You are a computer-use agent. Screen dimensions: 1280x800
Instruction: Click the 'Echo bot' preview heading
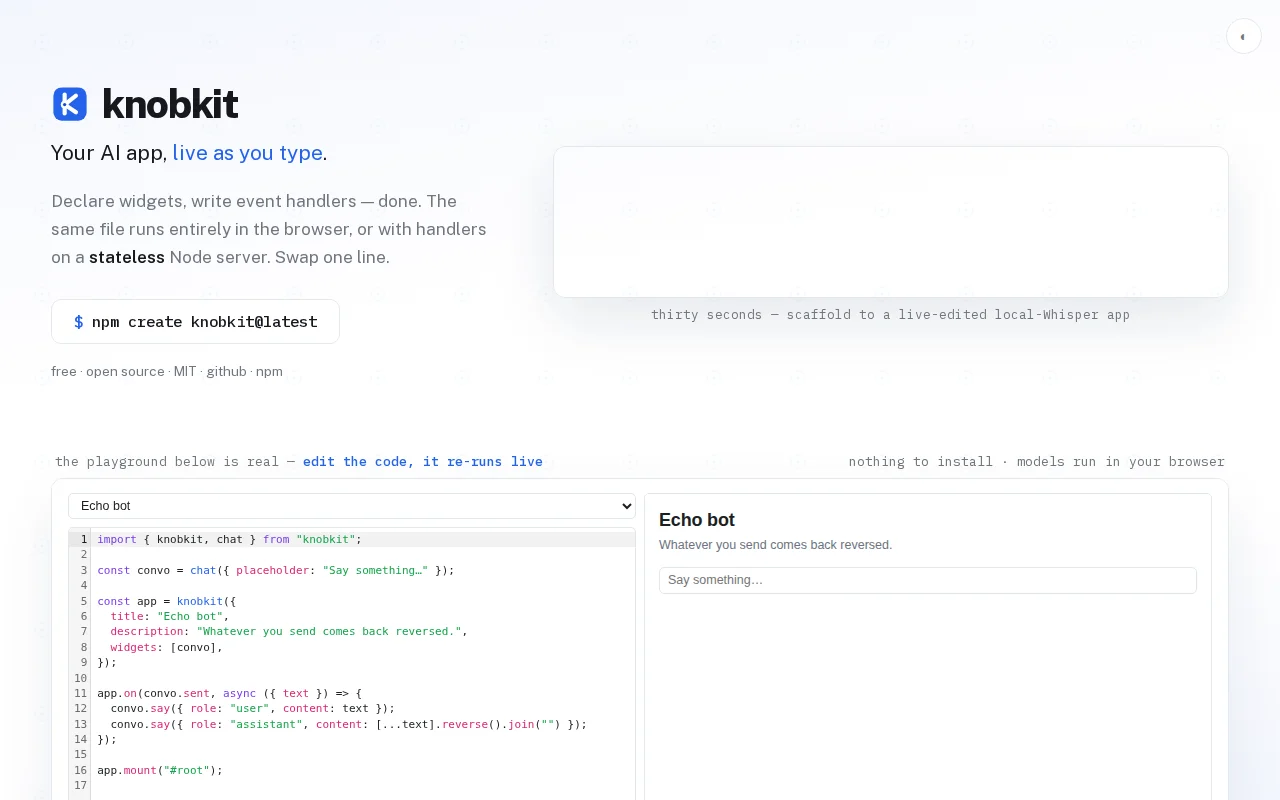pyautogui.click(x=697, y=520)
